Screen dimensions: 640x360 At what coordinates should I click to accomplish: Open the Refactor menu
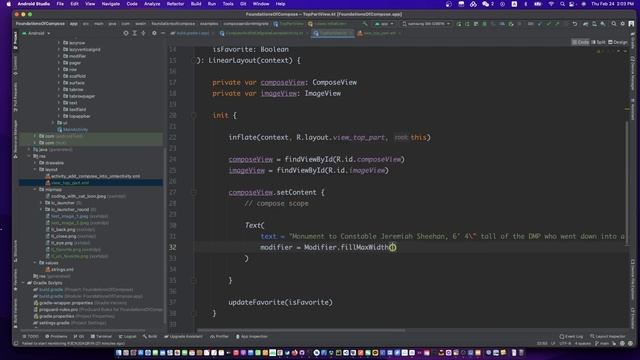[x=176, y=4]
